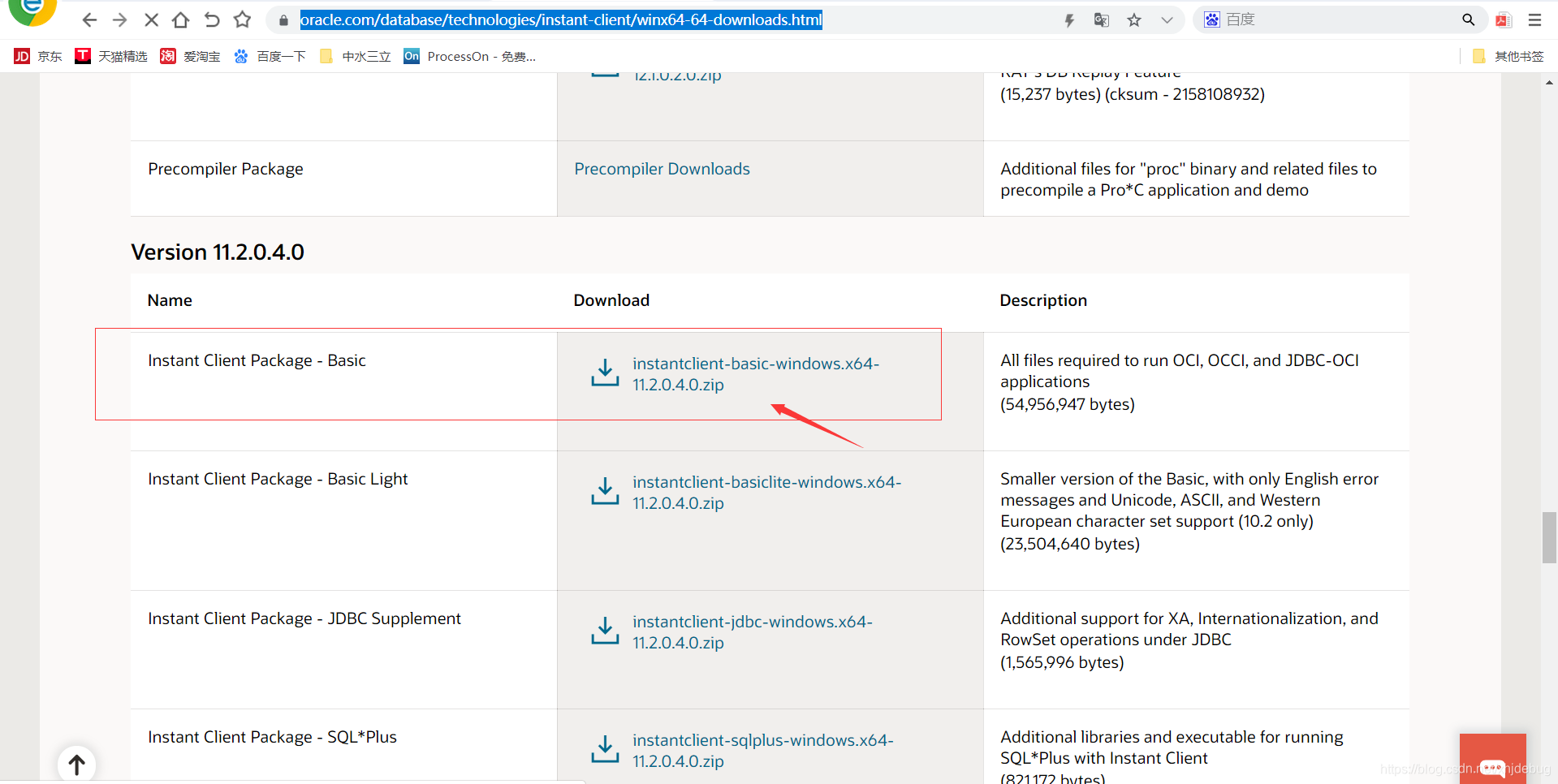Click download icon beside instantclient-basic zip
1558x784 pixels.
pyautogui.click(x=605, y=373)
